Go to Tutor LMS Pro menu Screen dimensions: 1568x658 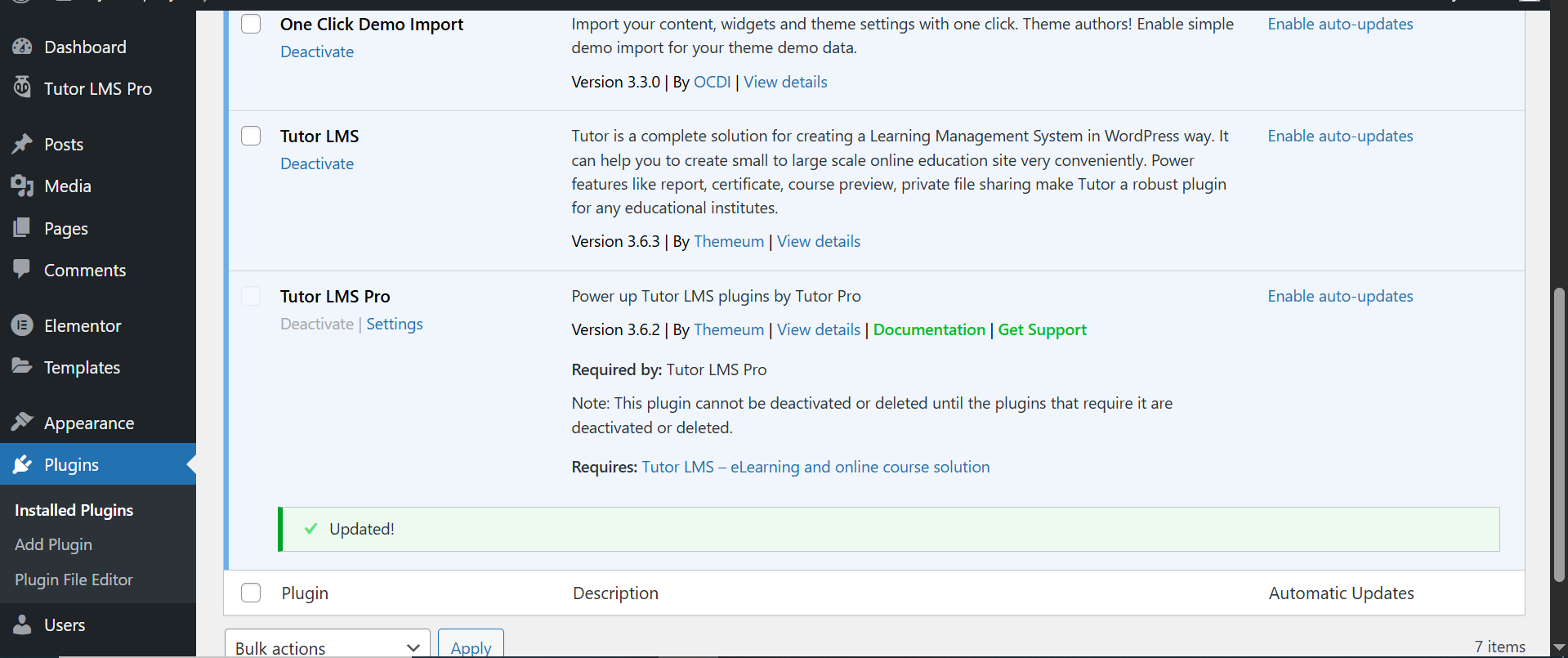pos(98,88)
